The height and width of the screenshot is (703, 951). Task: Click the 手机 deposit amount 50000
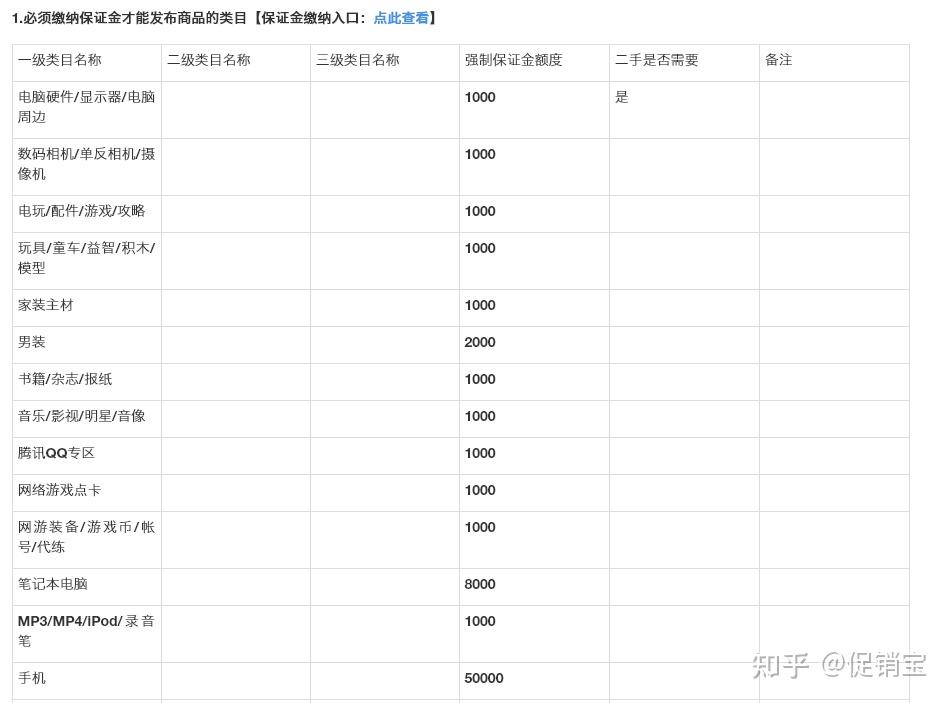pos(484,678)
